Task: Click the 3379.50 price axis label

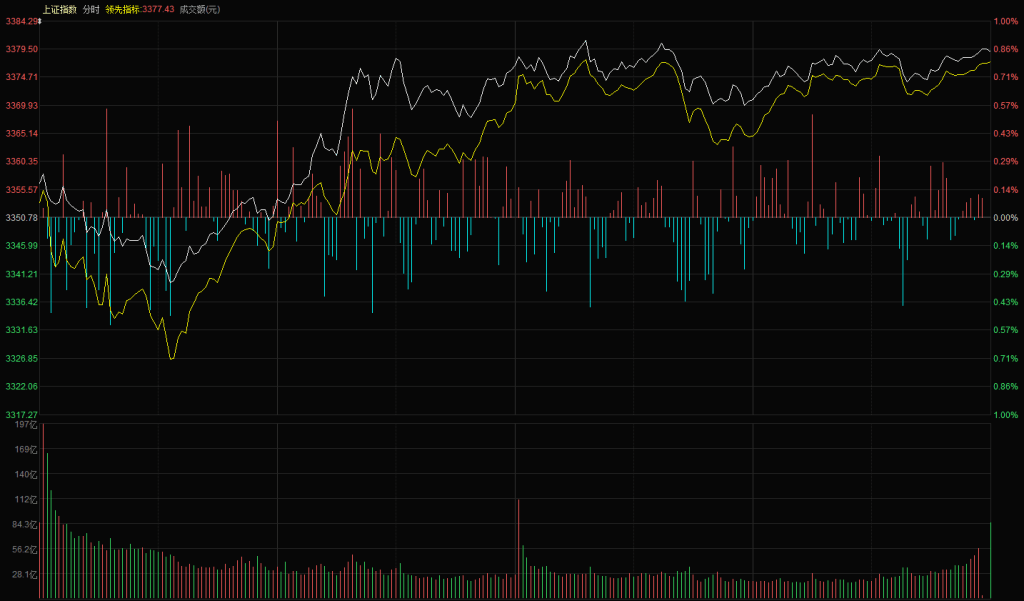Action: click(22, 49)
